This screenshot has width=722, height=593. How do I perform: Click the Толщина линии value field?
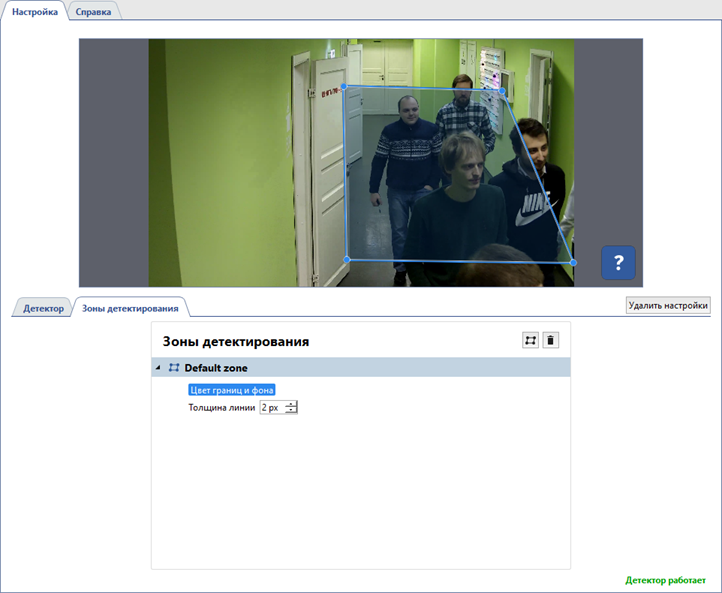271,408
